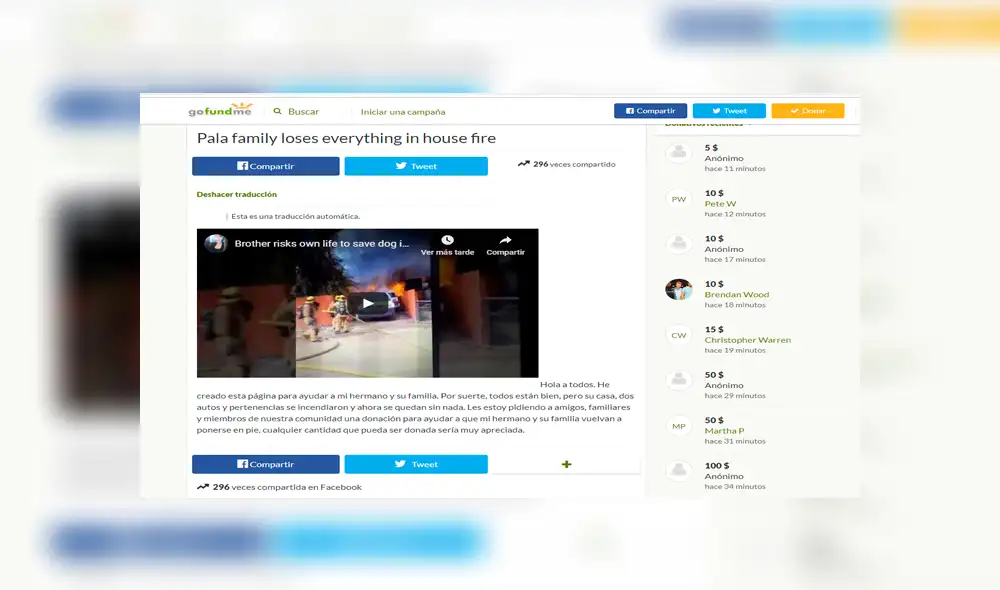Click the 296 shares trending arrow icon
The width and height of the screenshot is (1000, 590).
[x=522, y=164]
